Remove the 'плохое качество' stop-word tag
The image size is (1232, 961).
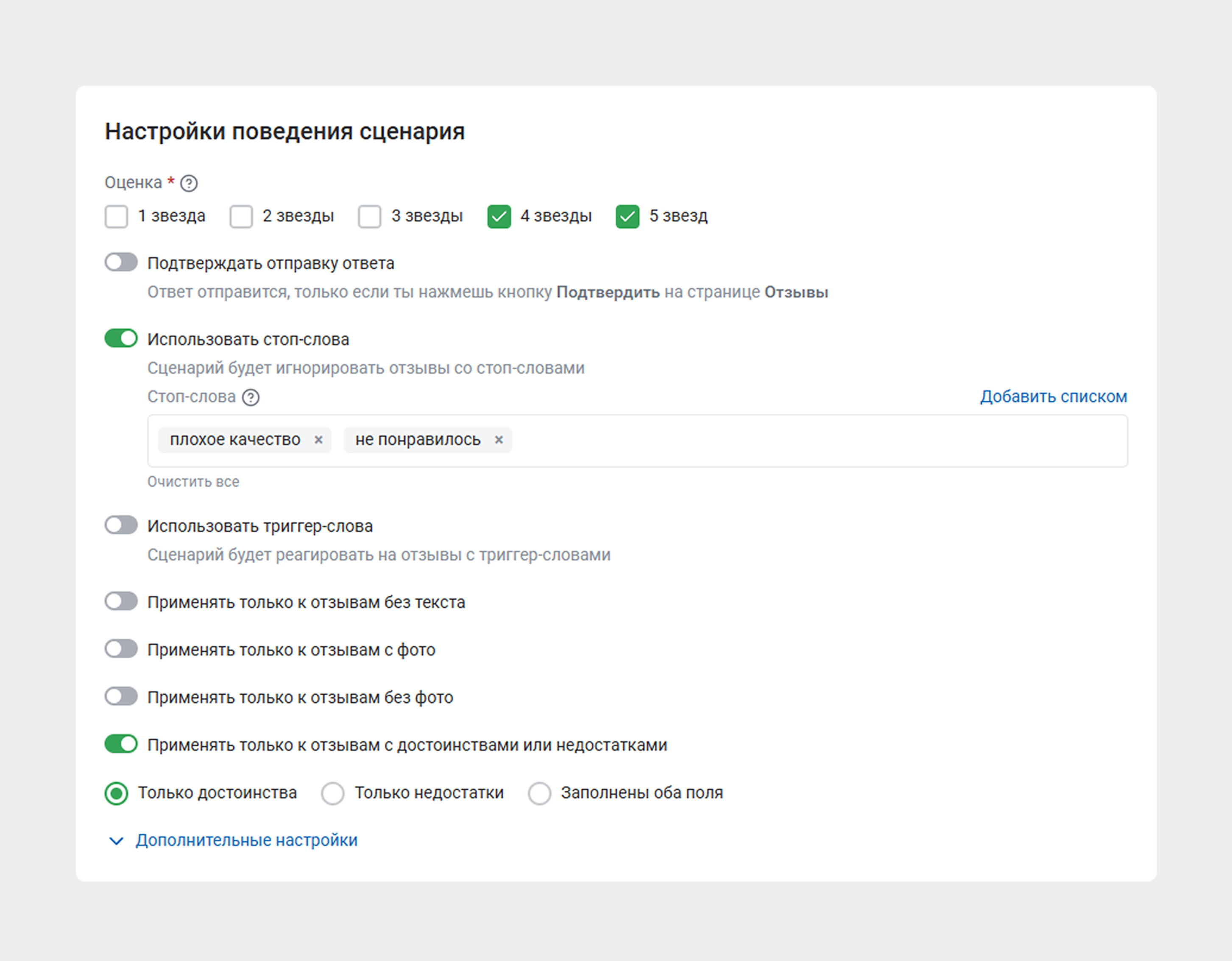coord(318,440)
